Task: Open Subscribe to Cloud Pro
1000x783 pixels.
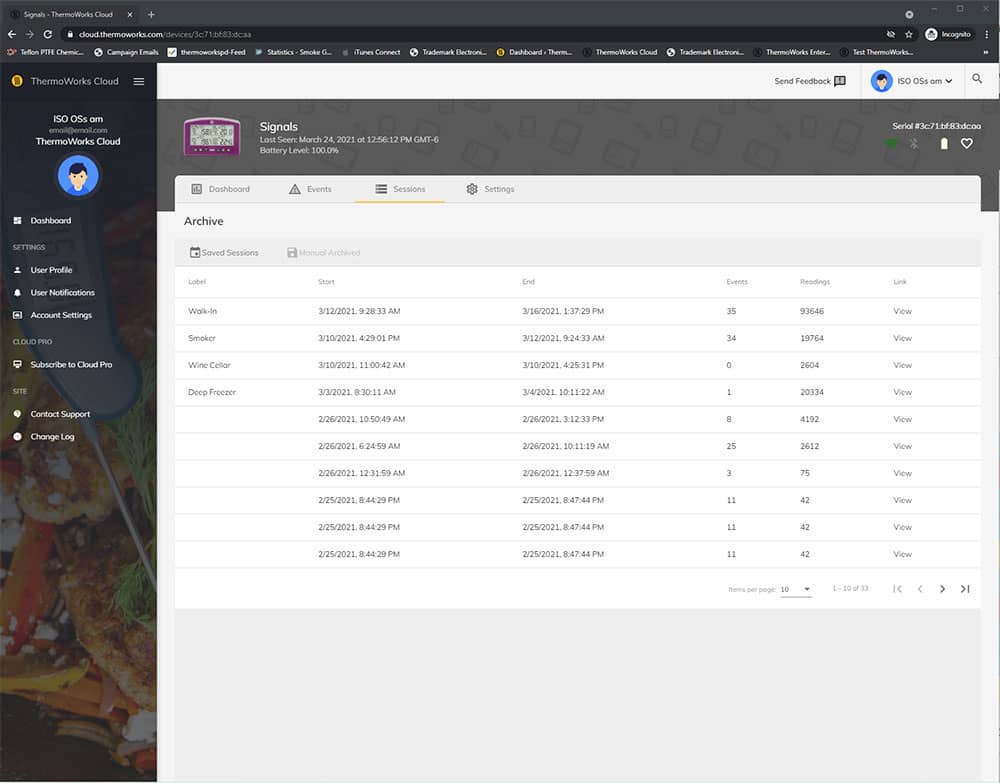Action: click(x=71, y=365)
